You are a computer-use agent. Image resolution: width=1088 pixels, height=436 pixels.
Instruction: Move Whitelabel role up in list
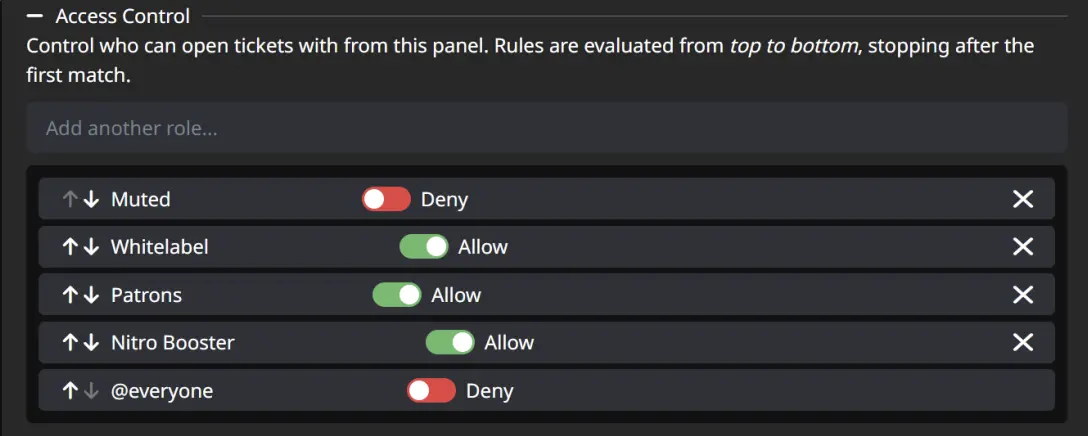[70, 247]
